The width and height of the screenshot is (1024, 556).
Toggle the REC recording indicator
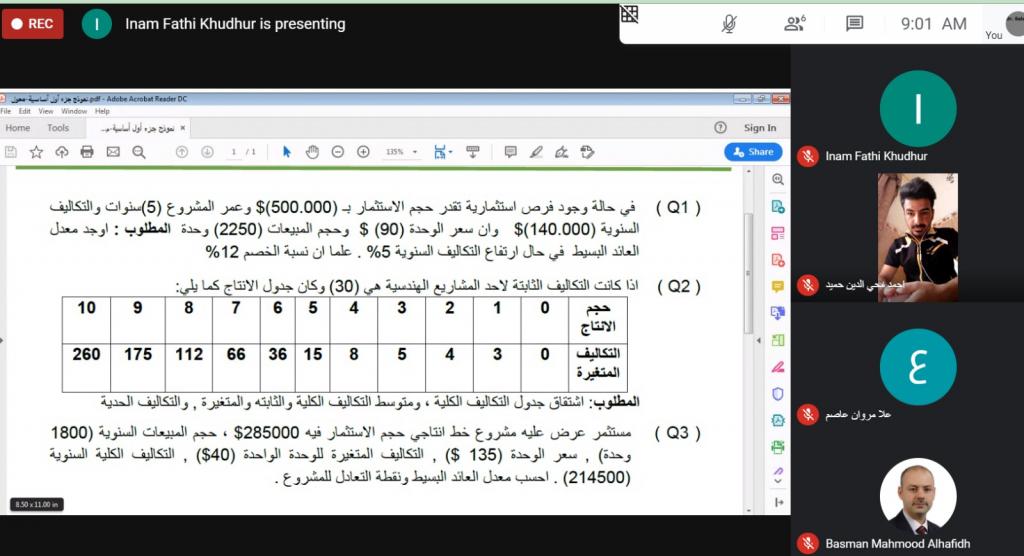[x=33, y=24]
